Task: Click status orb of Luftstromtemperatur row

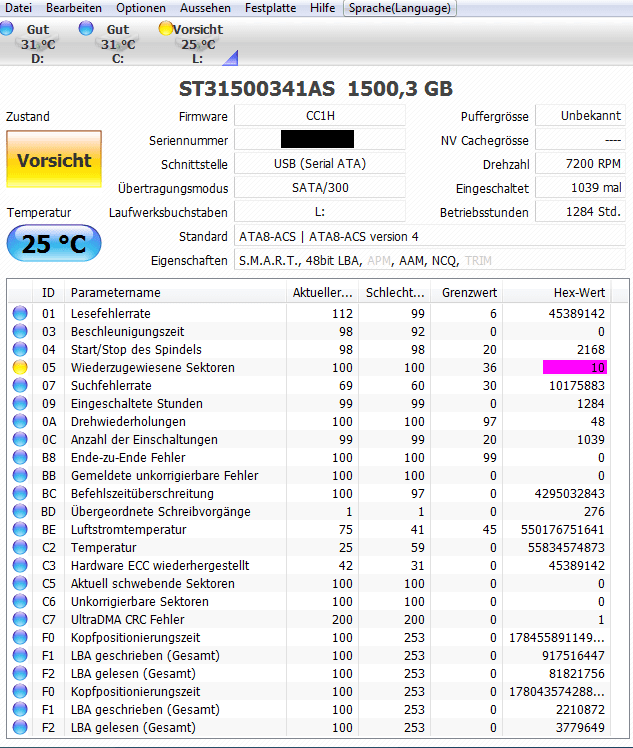Action: click(x=20, y=530)
